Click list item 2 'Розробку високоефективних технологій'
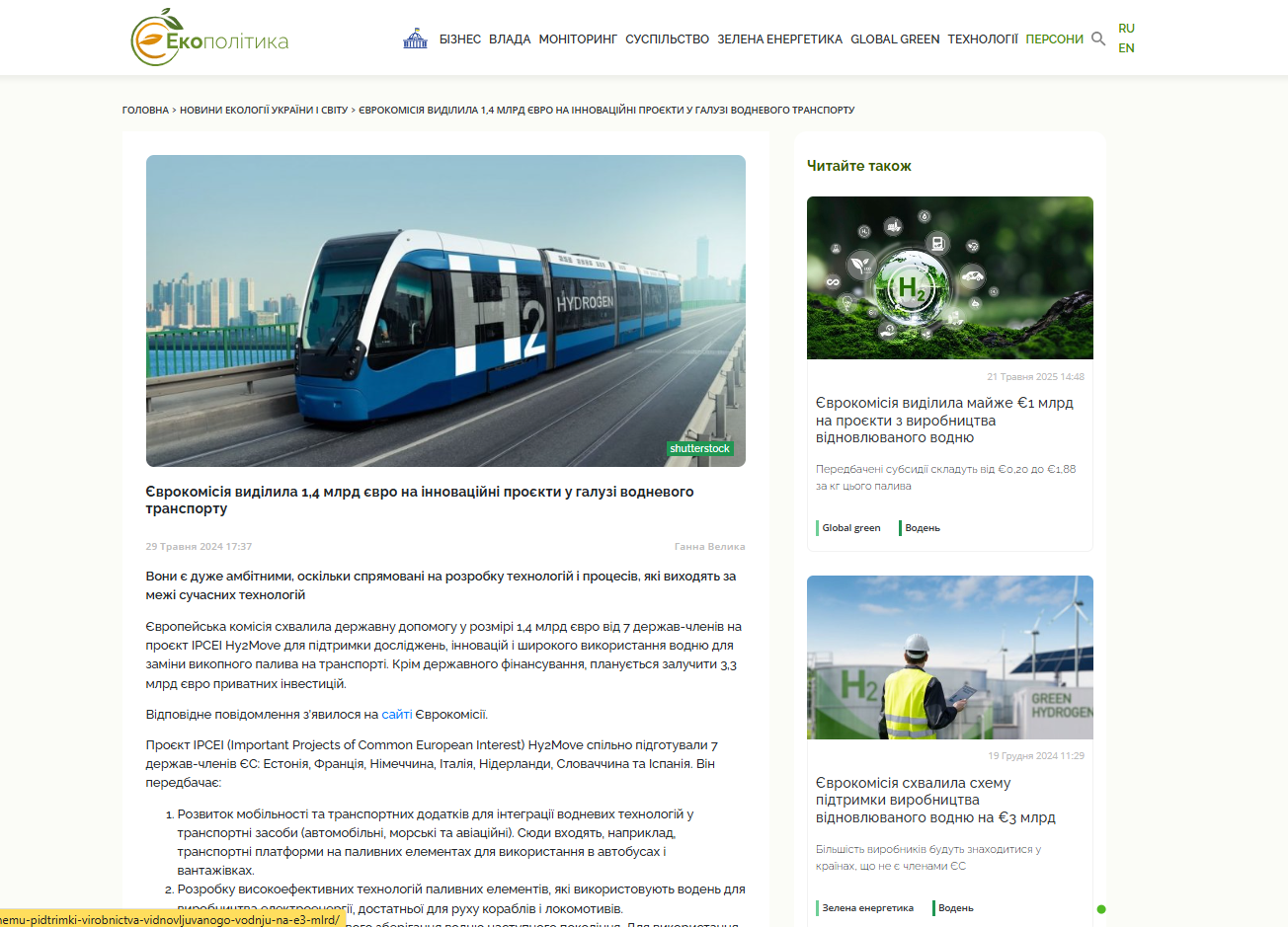1288x927 pixels. click(461, 899)
